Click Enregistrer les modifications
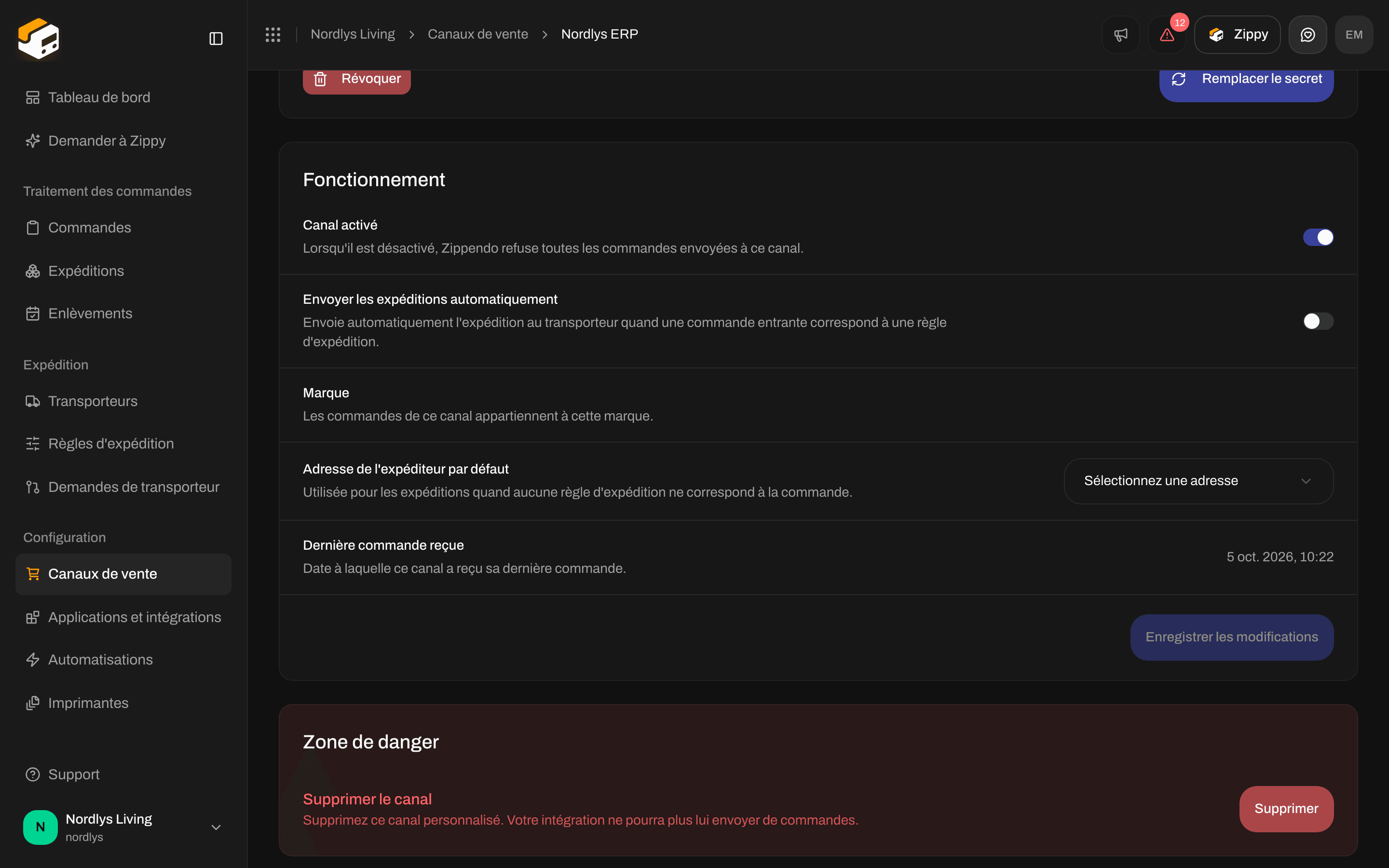Image resolution: width=1389 pixels, height=868 pixels. tap(1232, 637)
